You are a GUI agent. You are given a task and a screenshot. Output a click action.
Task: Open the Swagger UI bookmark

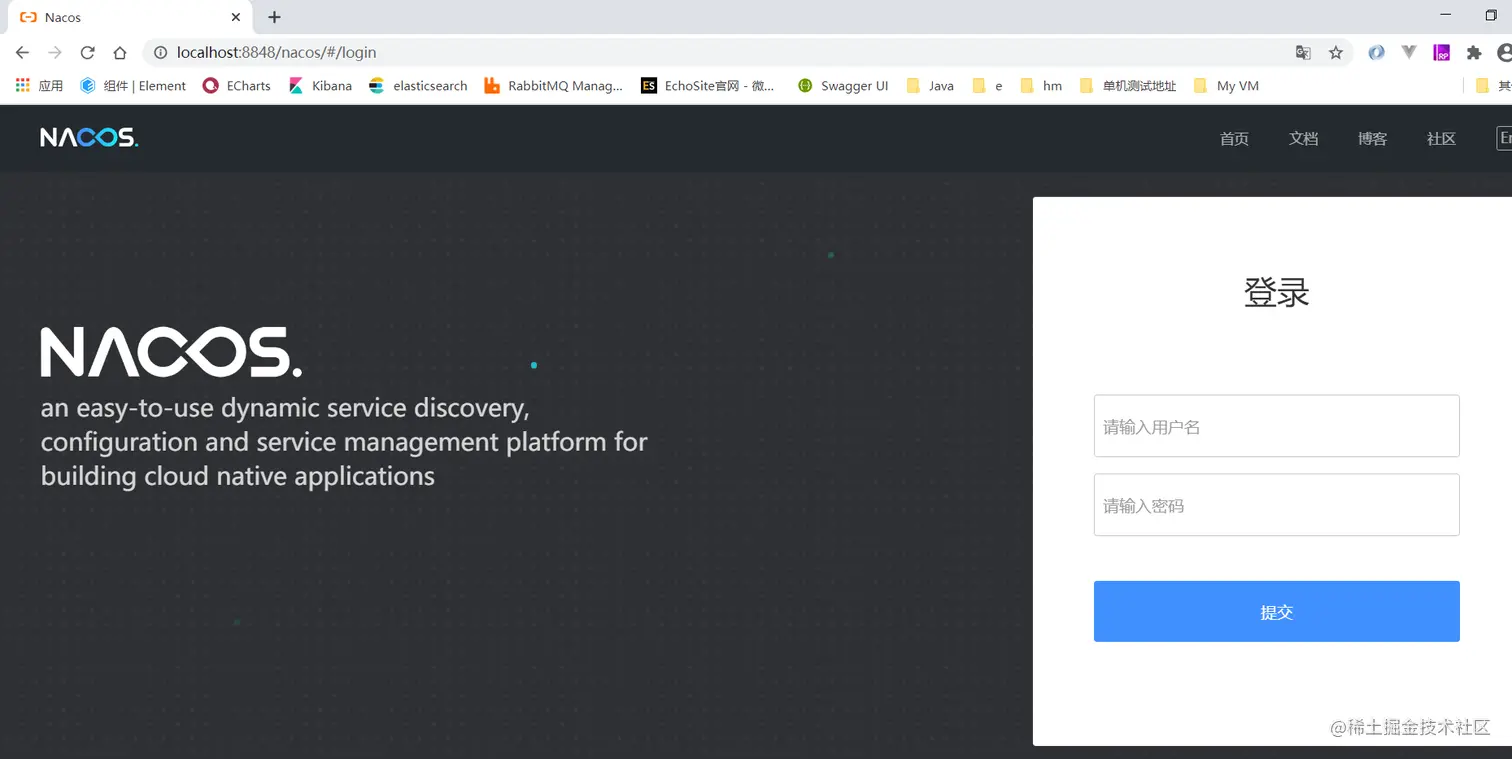pyautogui.click(x=843, y=86)
